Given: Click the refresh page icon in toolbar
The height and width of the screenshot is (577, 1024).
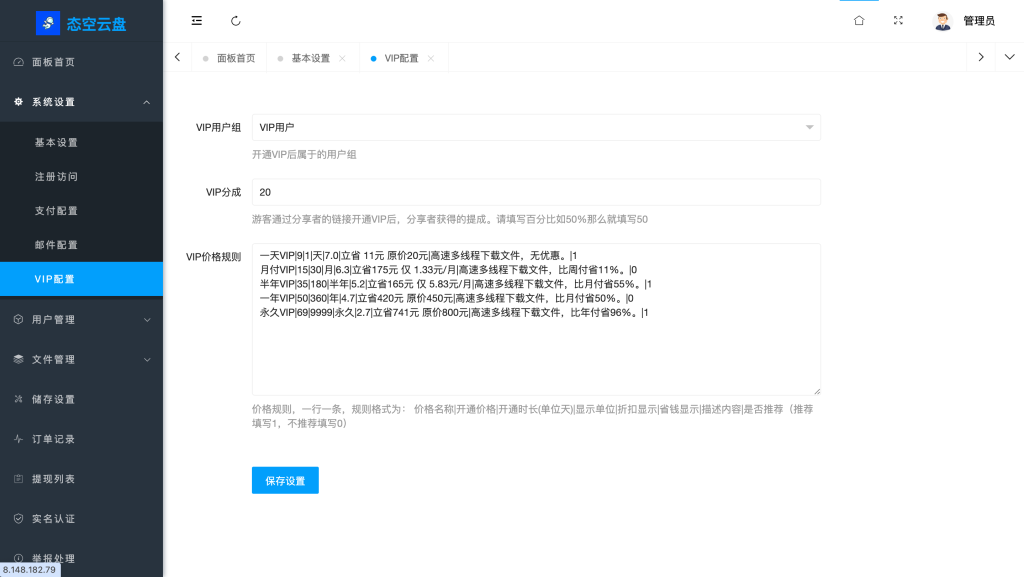Looking at the screenshot, I should coord(236,20).
